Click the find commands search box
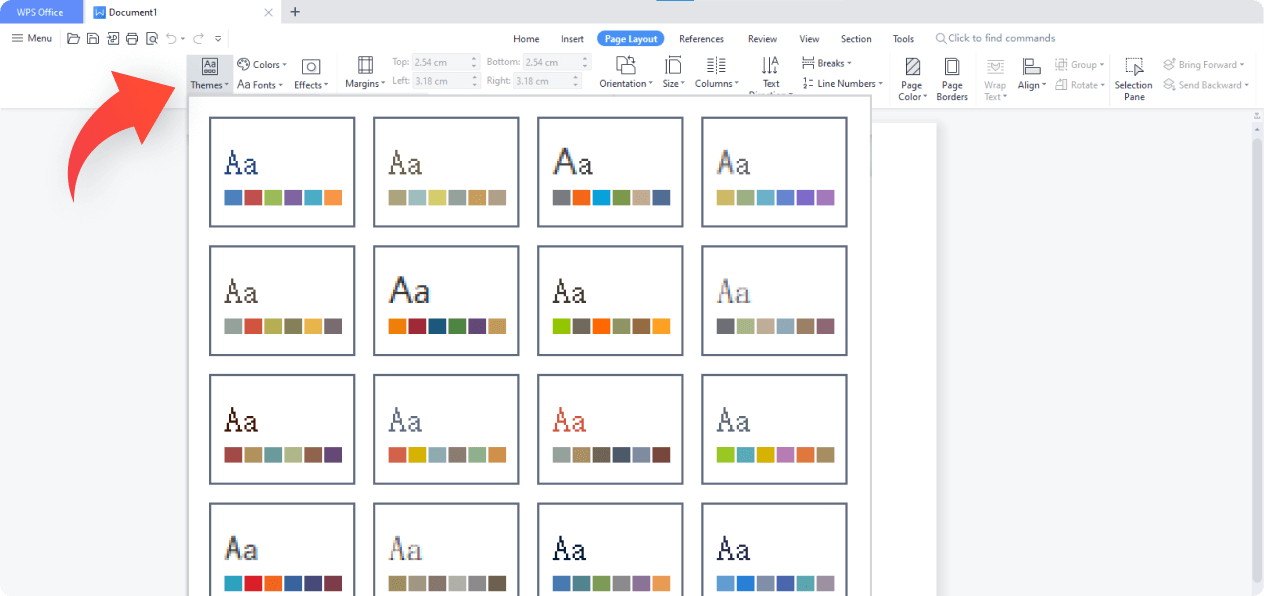 coord(1000,38)
